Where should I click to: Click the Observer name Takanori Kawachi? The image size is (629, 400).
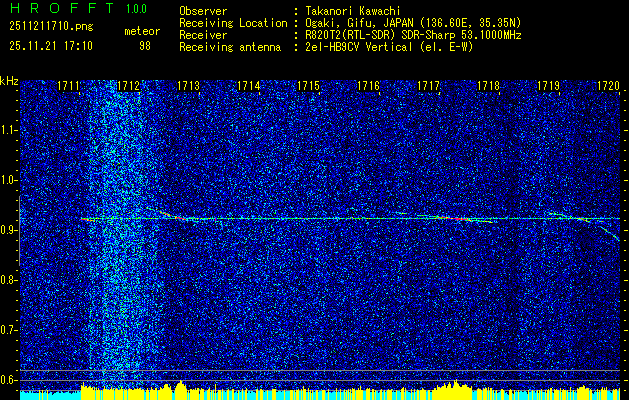353,12
